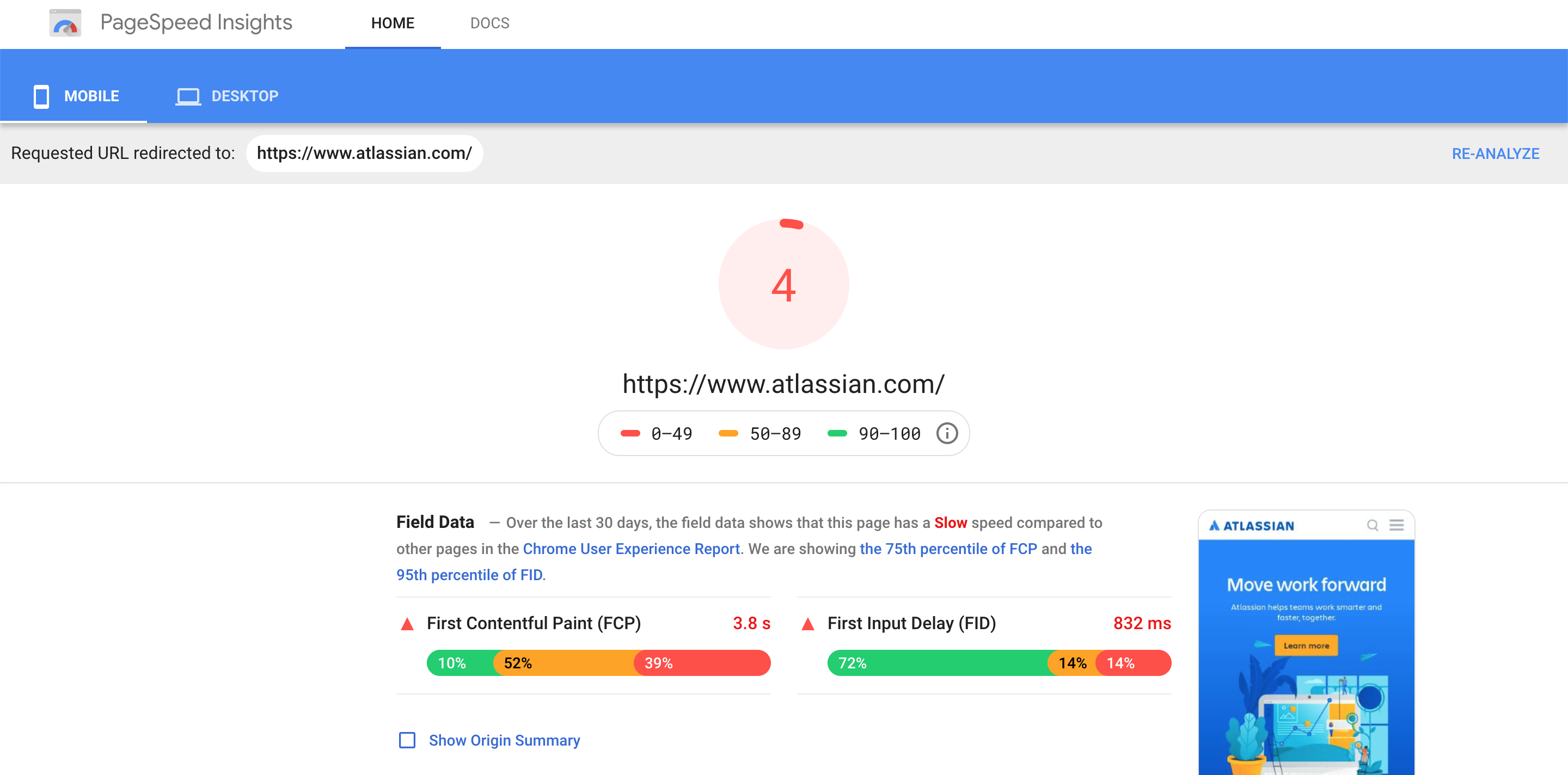Image resolution: width=1568 pixels, height=775 pixels.
Task: Click the performance score gauge showing 4
Action: pos(783,285)
